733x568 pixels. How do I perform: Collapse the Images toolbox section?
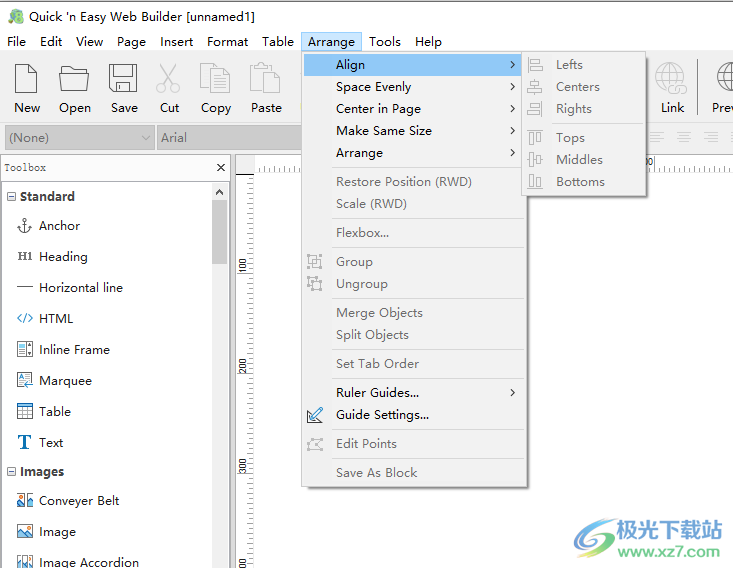pos(11,472)
